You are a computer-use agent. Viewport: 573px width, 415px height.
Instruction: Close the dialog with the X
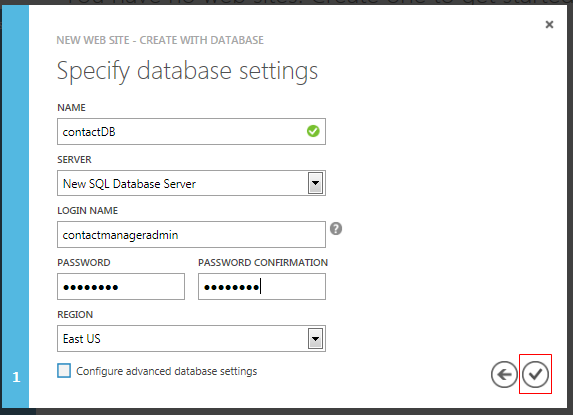549,24
